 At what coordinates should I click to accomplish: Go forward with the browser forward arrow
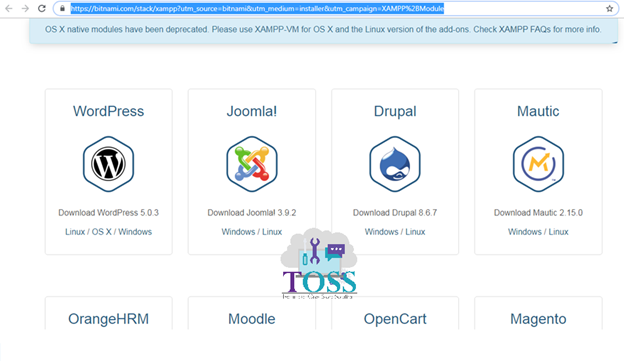(x=25, y=8)
